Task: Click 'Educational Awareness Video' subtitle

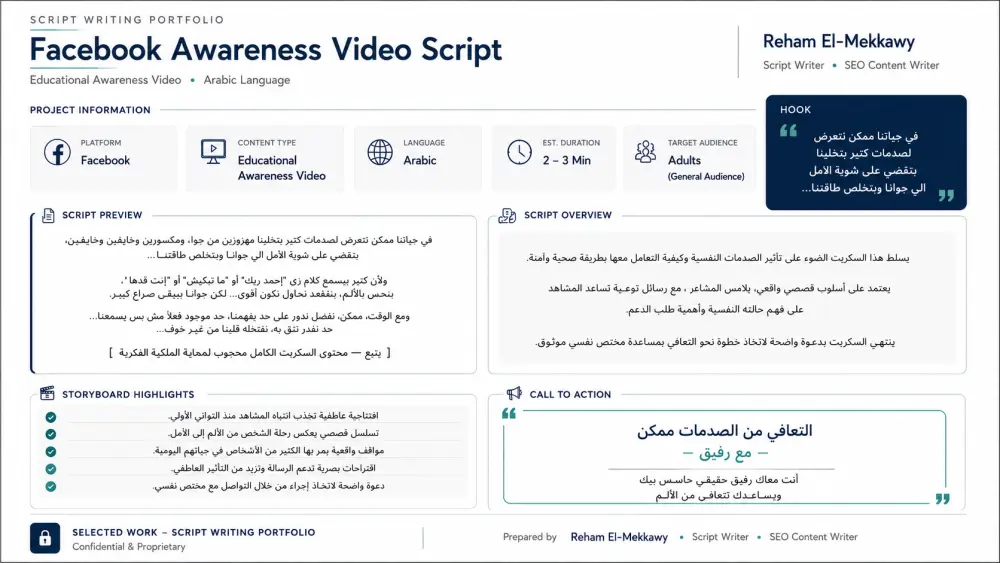Action: [x=105, y=80]
